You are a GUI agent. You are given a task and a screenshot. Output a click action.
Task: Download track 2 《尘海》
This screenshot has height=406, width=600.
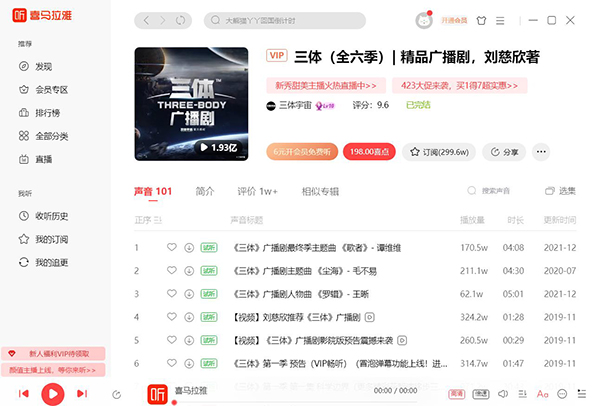[189, 271]
